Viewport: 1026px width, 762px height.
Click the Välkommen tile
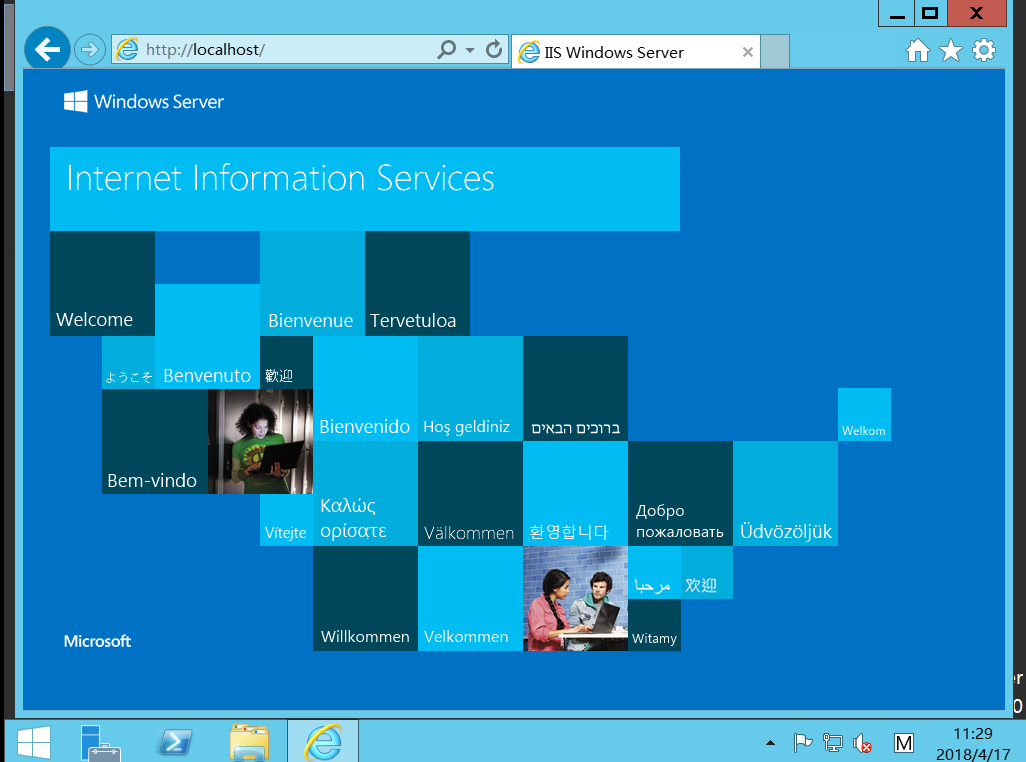coord(470,494)
